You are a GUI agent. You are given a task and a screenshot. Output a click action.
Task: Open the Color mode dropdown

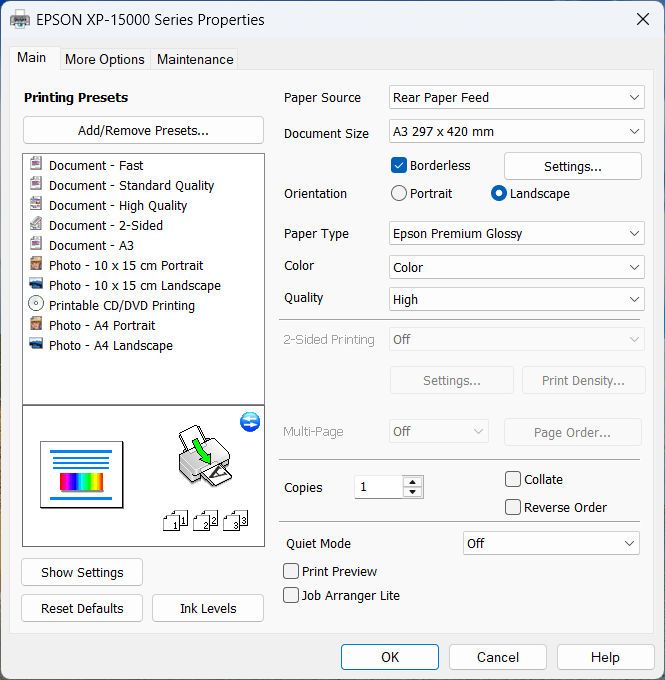tap(516, 267)
